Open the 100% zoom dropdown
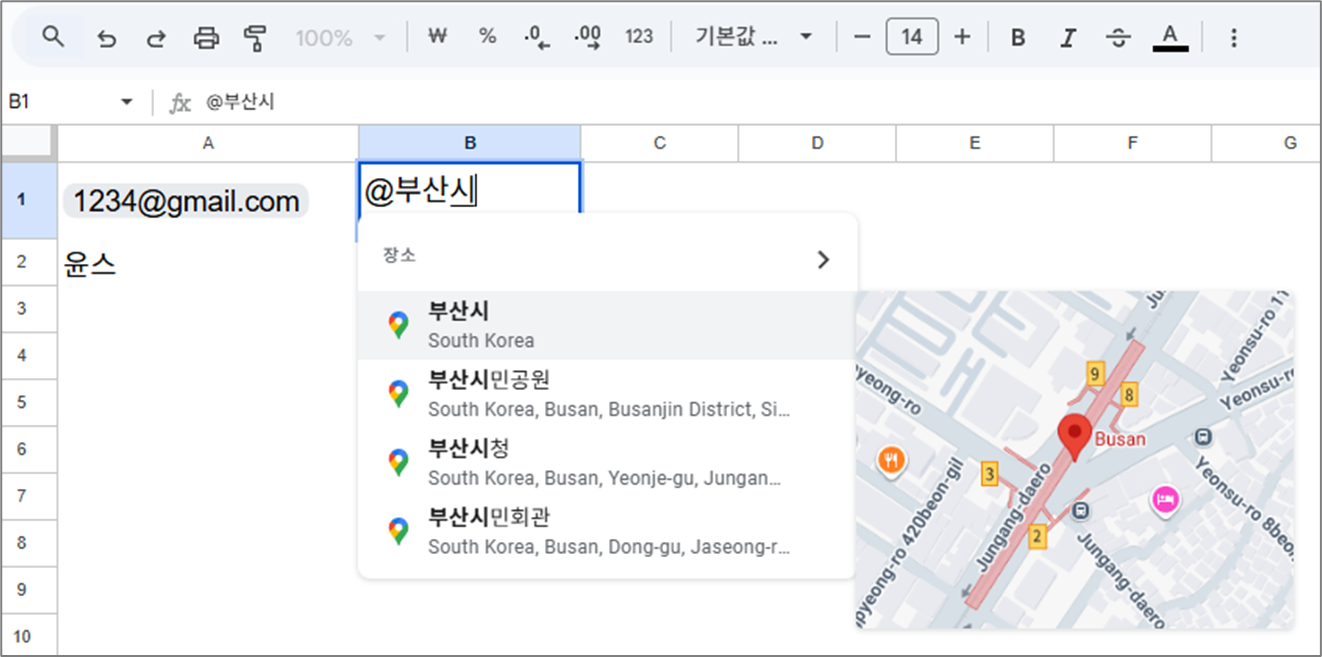The image size is (1322, 657). pyautogui.click(x=340, y=38)
